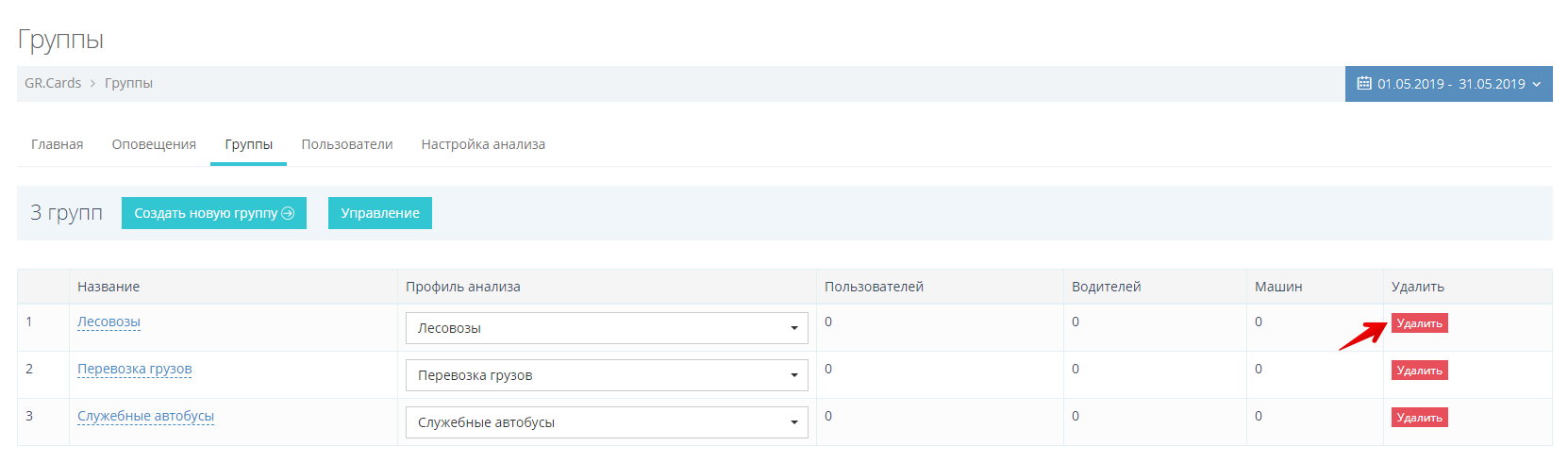The image size is (1568, 462).
Task: Expand the Служебные автобусы analysis profile dropdown
Action: 607,422
